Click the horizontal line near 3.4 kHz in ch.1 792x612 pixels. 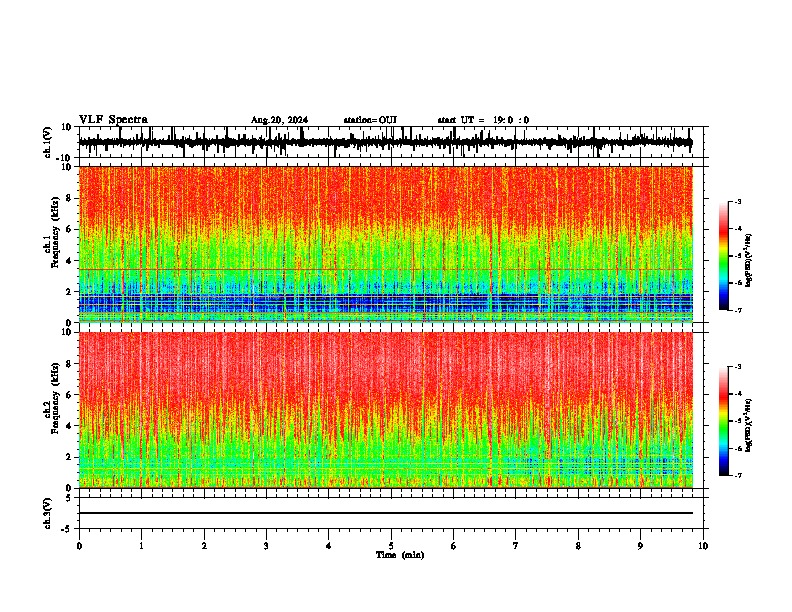pos(386,270)
